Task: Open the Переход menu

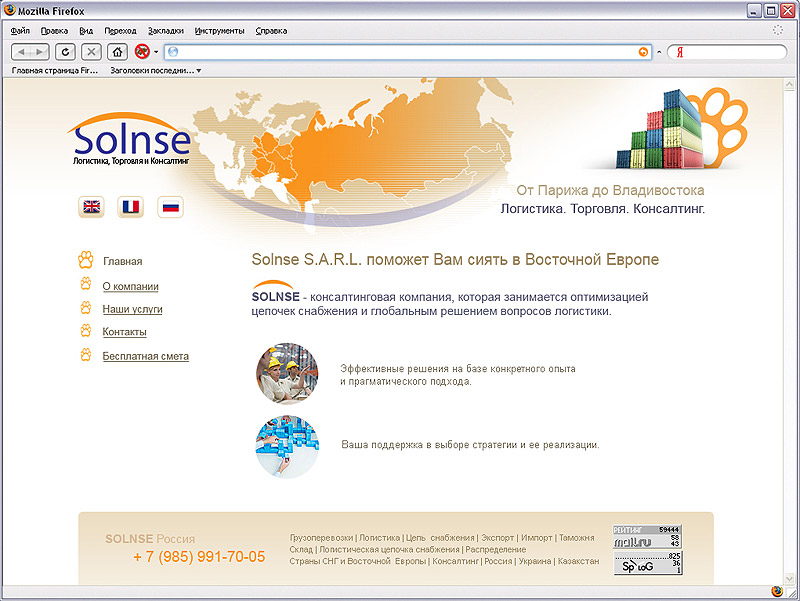Action: point(120,31)
